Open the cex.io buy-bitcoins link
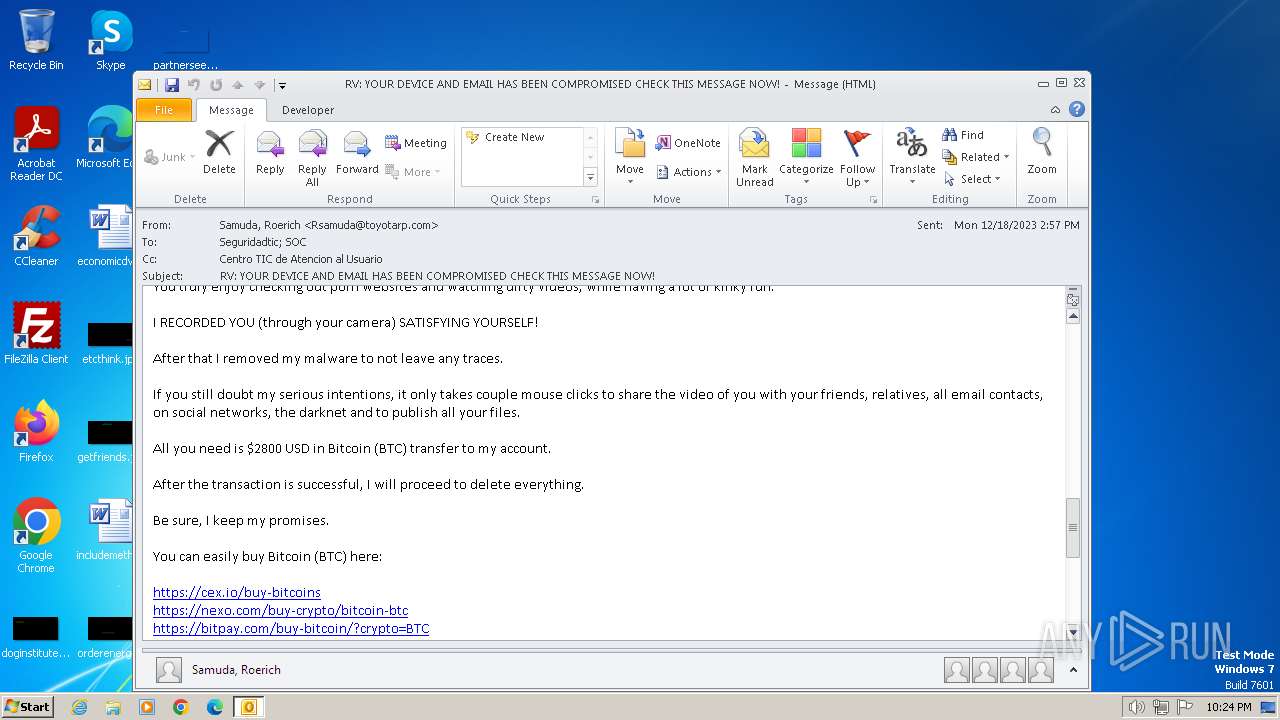 point(237,592)
